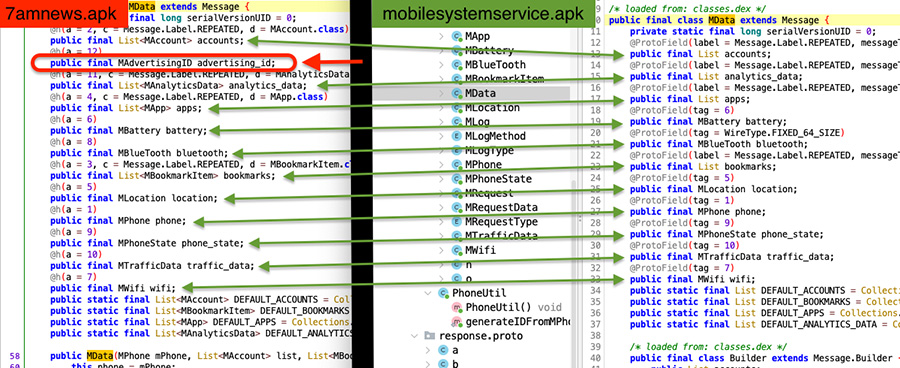The height and width of the screenshot is (368, 900).
Task: Click the MApp class icon
Action: [457, 36]
